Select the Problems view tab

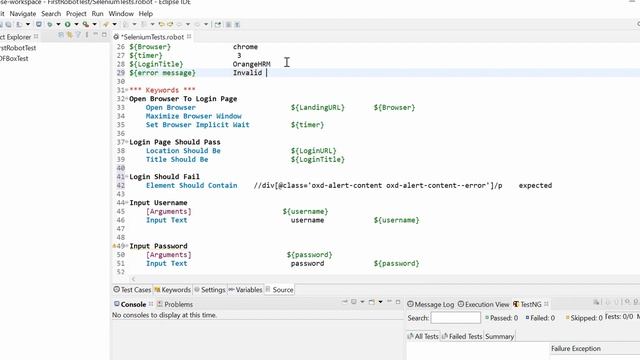coord(175,304)
